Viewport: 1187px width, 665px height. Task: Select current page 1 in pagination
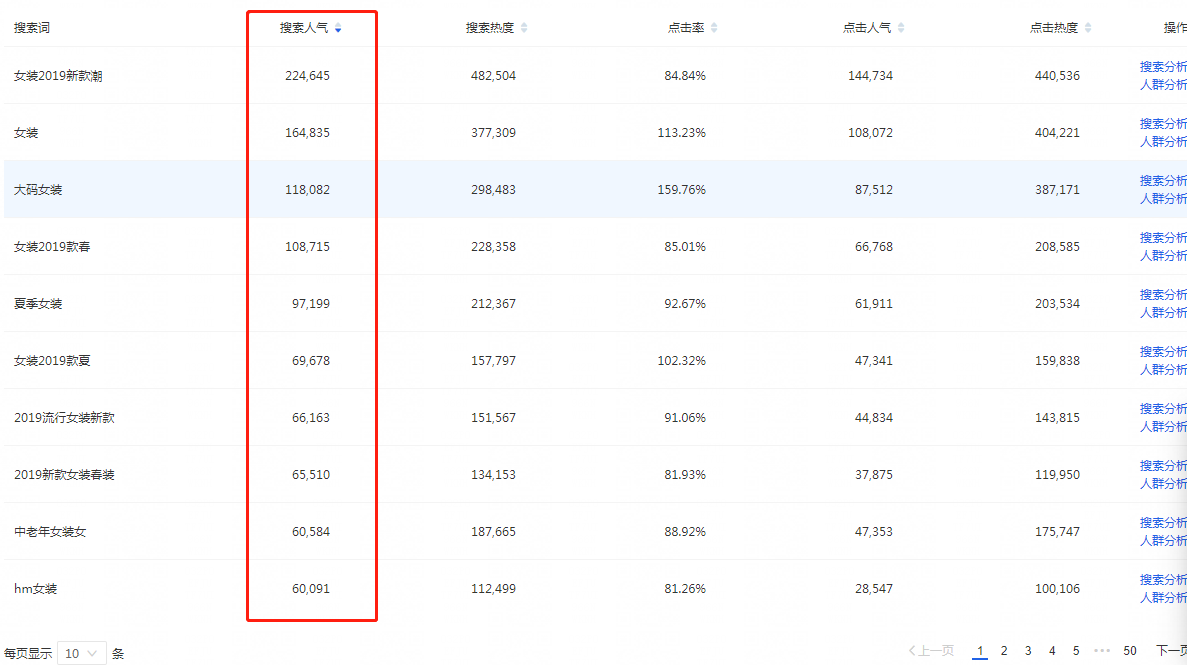click(980, 651)
